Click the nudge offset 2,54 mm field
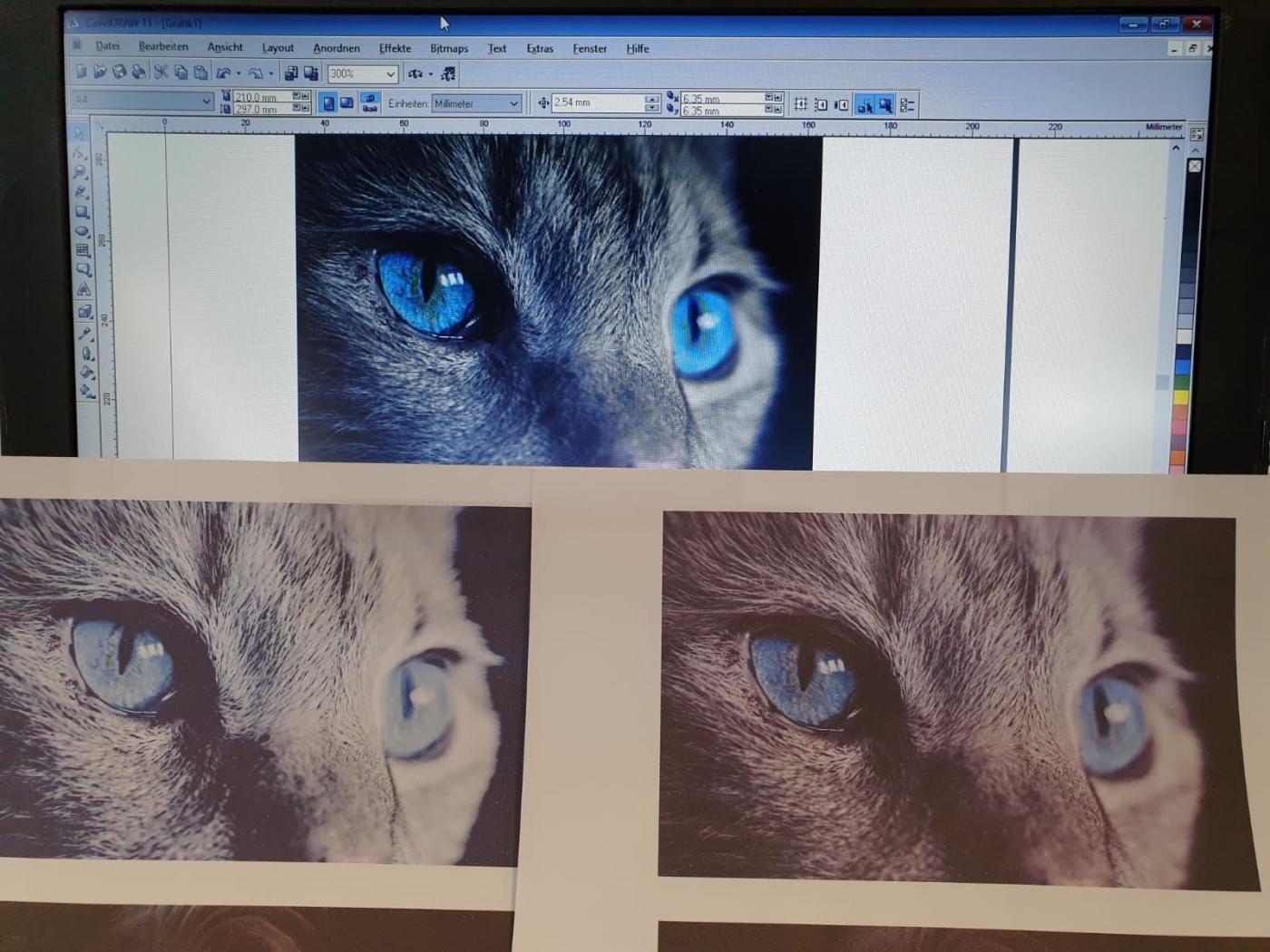The image size is (1270, 952). coord(597,103)
